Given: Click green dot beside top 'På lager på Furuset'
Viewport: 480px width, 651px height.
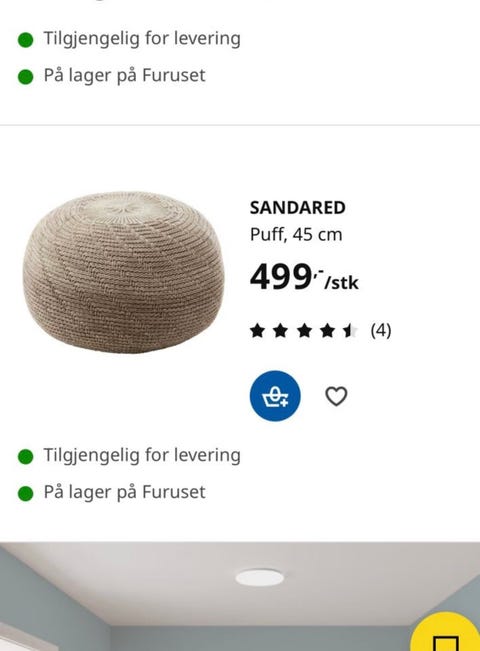Looking at the screenshot, I should click(26, 77).
